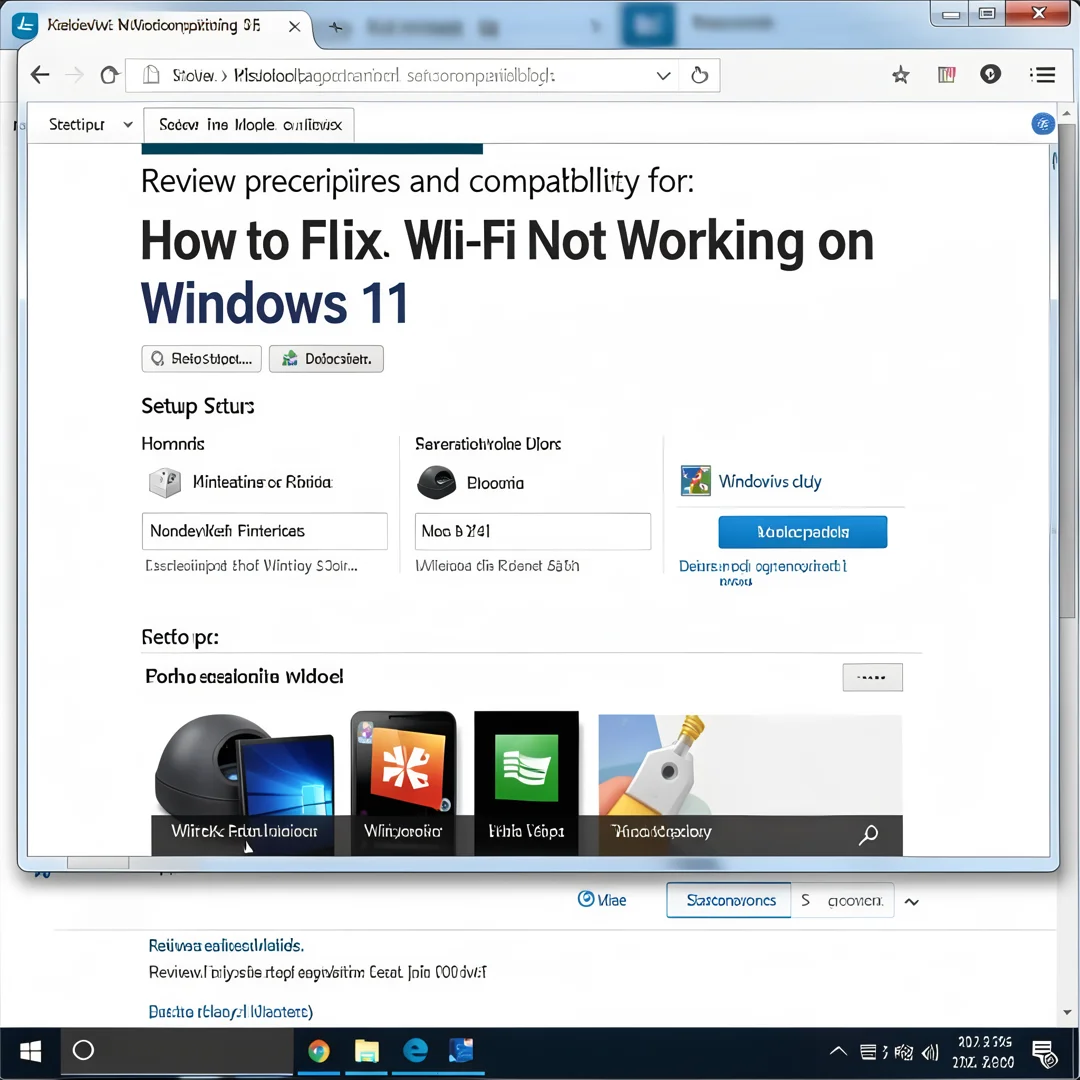Click the small dotted button beside Porho heading
The height and width of the screenshot is (1080, 1080).
coord(872,677)
